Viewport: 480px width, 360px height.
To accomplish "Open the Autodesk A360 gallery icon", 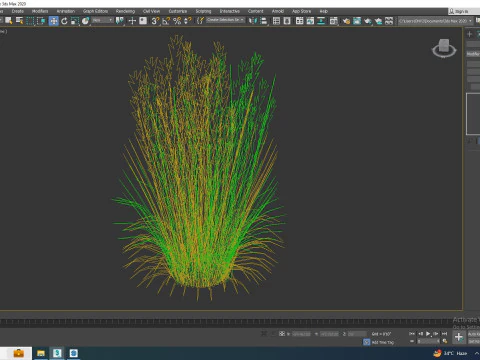I will tap(389, 21).
